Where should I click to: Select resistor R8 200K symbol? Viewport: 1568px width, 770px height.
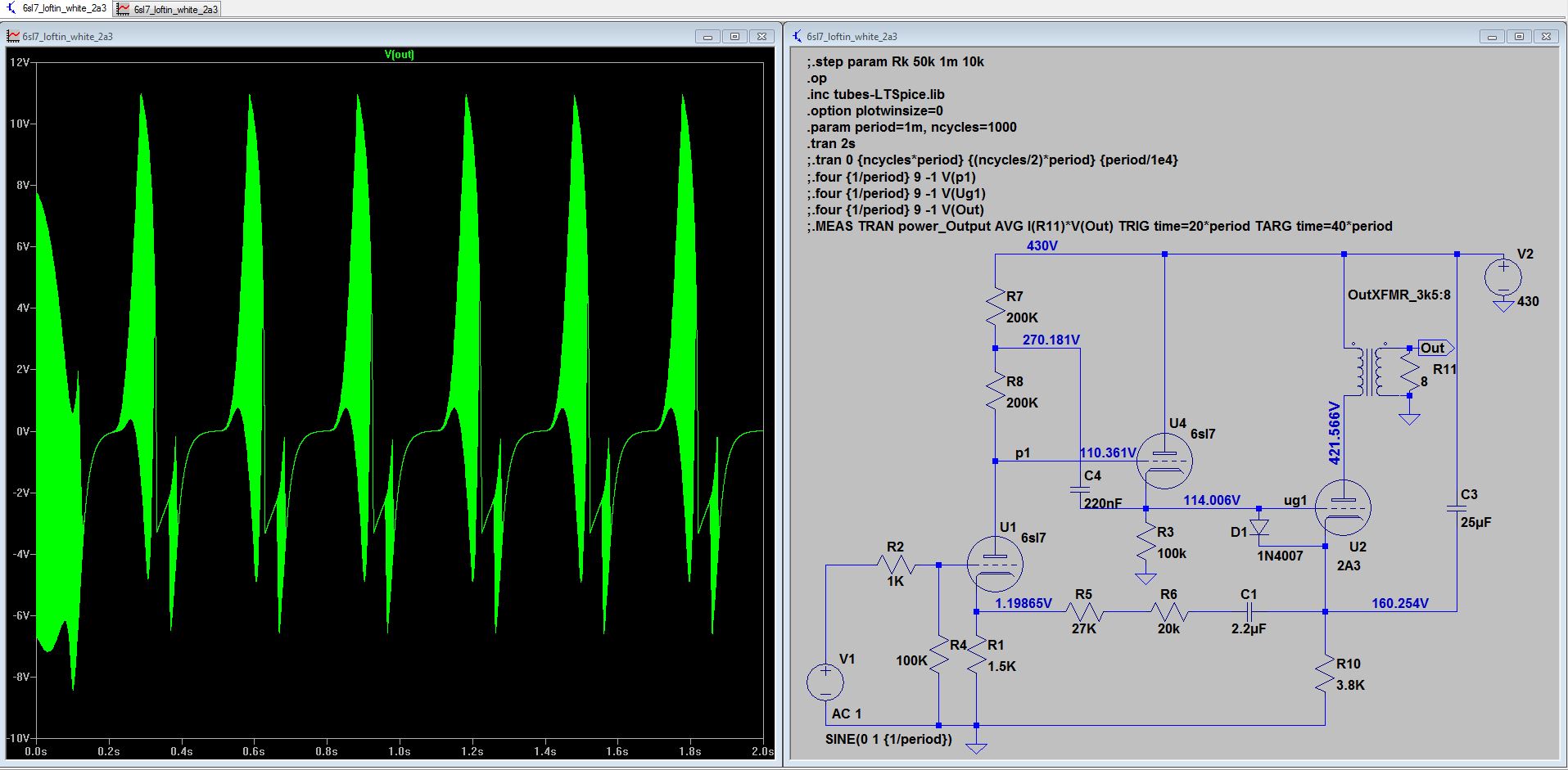[x=995, y=392]
